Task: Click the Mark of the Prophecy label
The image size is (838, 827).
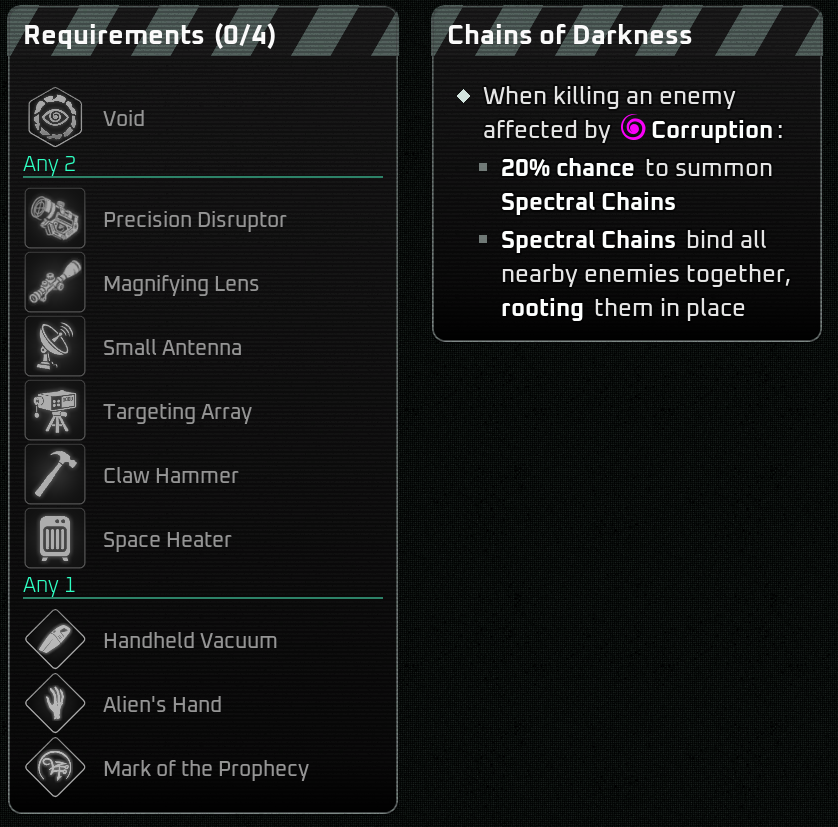Action: pos(206,769)
